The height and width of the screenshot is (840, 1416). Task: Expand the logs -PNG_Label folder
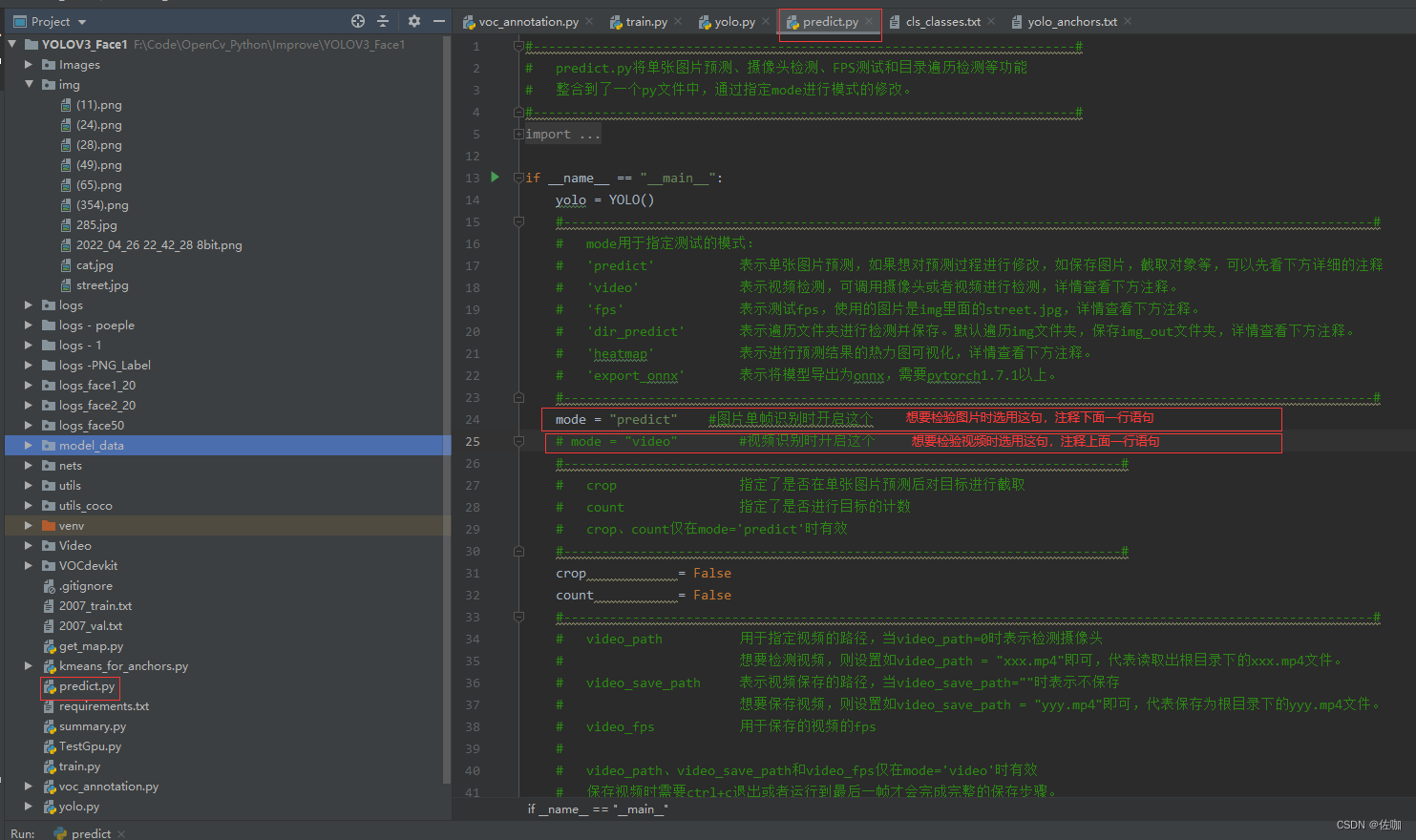click(29, 365)
